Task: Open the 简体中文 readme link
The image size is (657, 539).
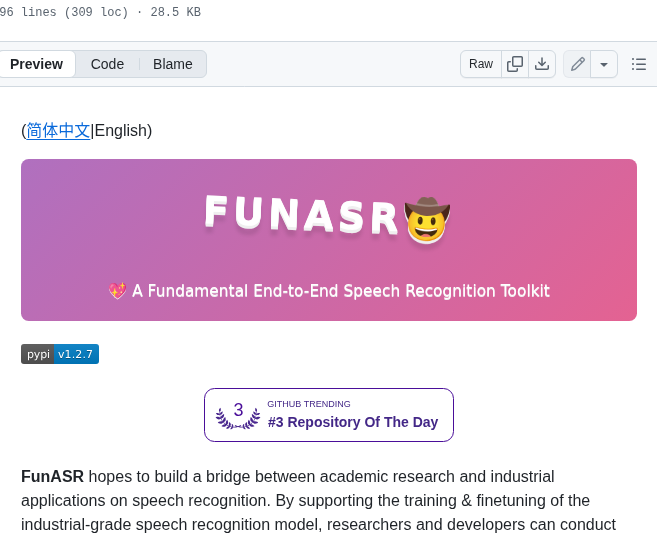Action: click(58, 130)
